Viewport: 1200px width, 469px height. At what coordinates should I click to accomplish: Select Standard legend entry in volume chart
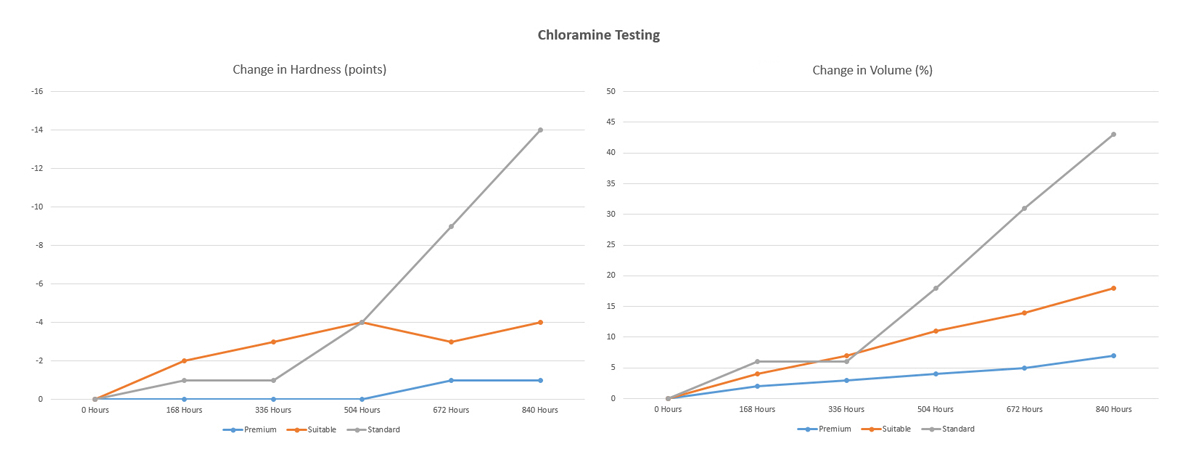click(x=951, y=429)
